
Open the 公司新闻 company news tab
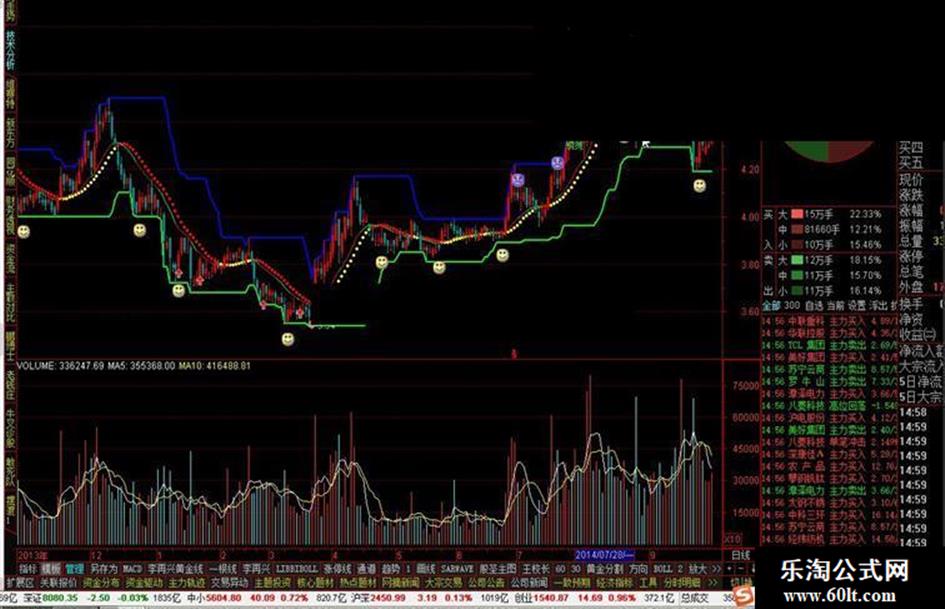(529, 583)
